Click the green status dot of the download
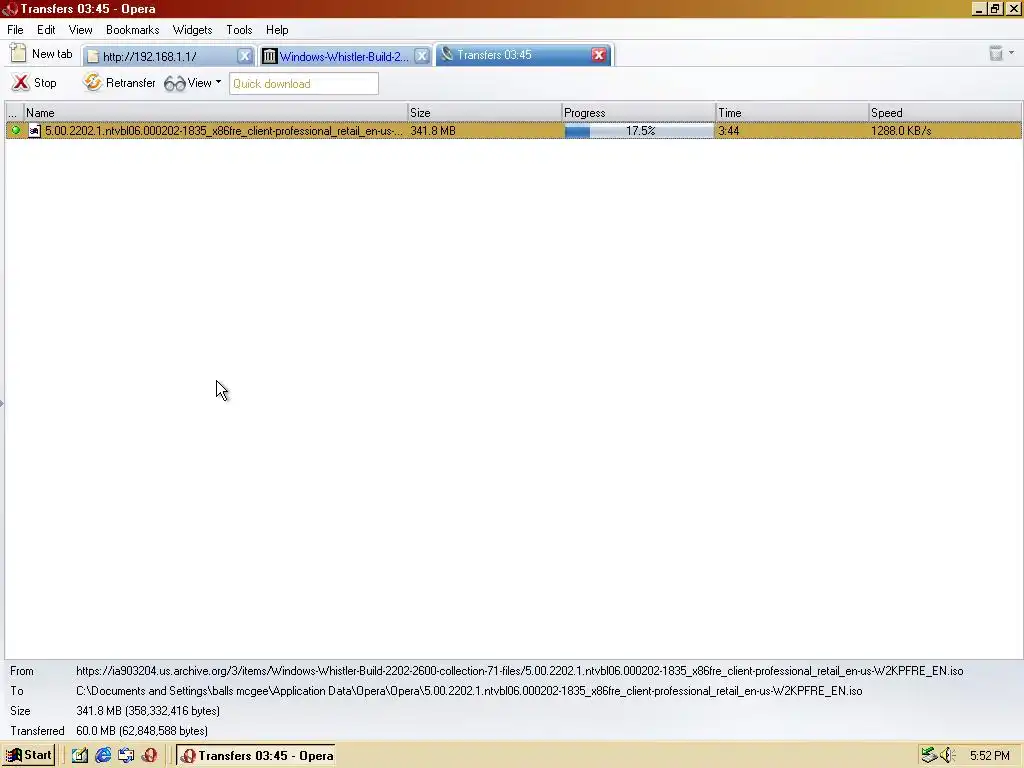 16,131
